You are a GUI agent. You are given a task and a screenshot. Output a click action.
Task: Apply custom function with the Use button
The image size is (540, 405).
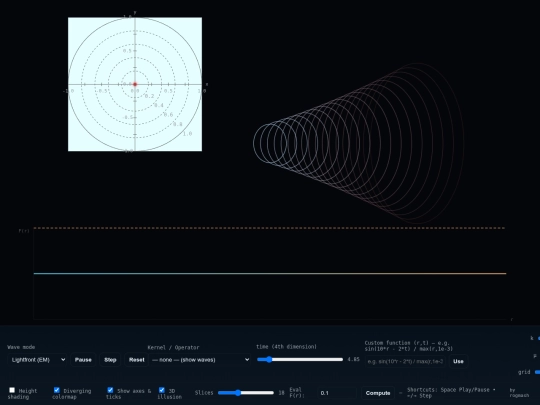[458, 361]
